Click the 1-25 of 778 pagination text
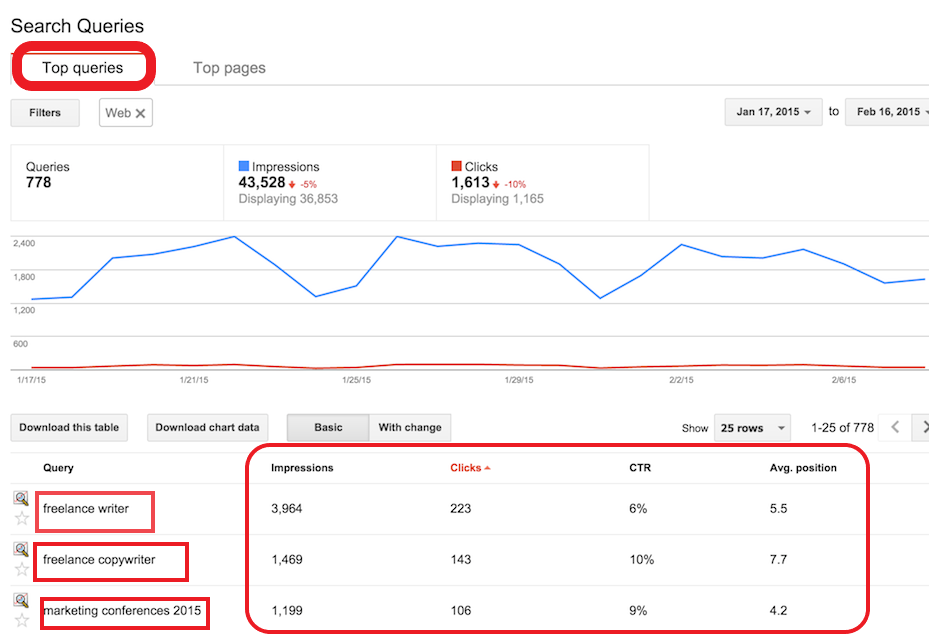This screenshot has width=929, height=635. pyautogui.click(x=842, y=428)
